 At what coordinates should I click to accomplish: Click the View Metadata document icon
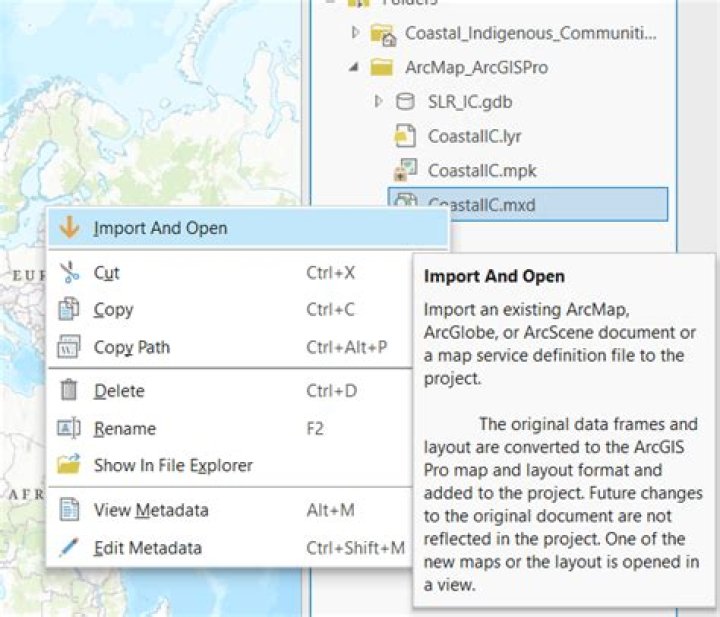coord(69,510)
